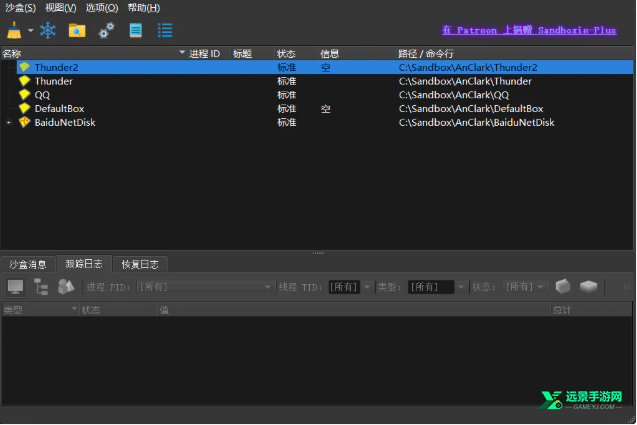Screen dimensions: 637x425
Task: Expand the BaiduNetDisk tree node
Action: pyautogui.click(x=9, y=122)
